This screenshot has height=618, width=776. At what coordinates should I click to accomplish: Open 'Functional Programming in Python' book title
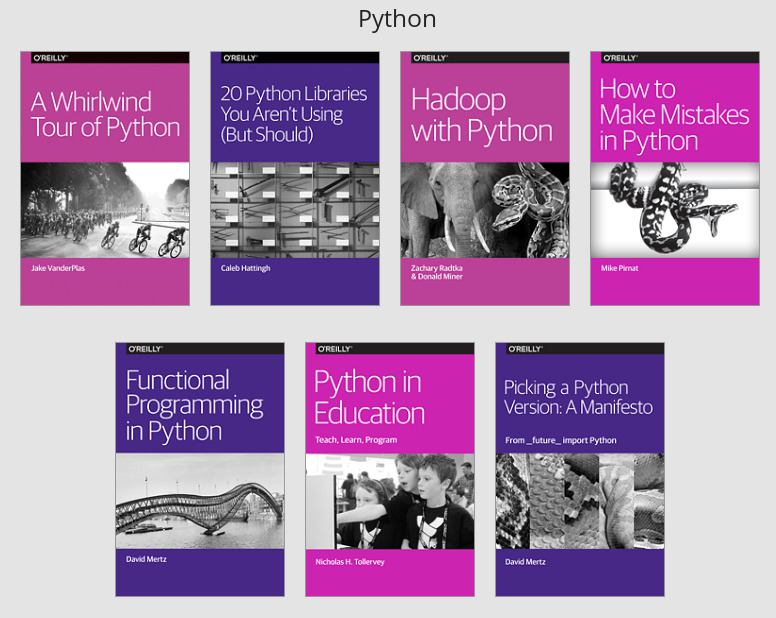tap(194, 405)
